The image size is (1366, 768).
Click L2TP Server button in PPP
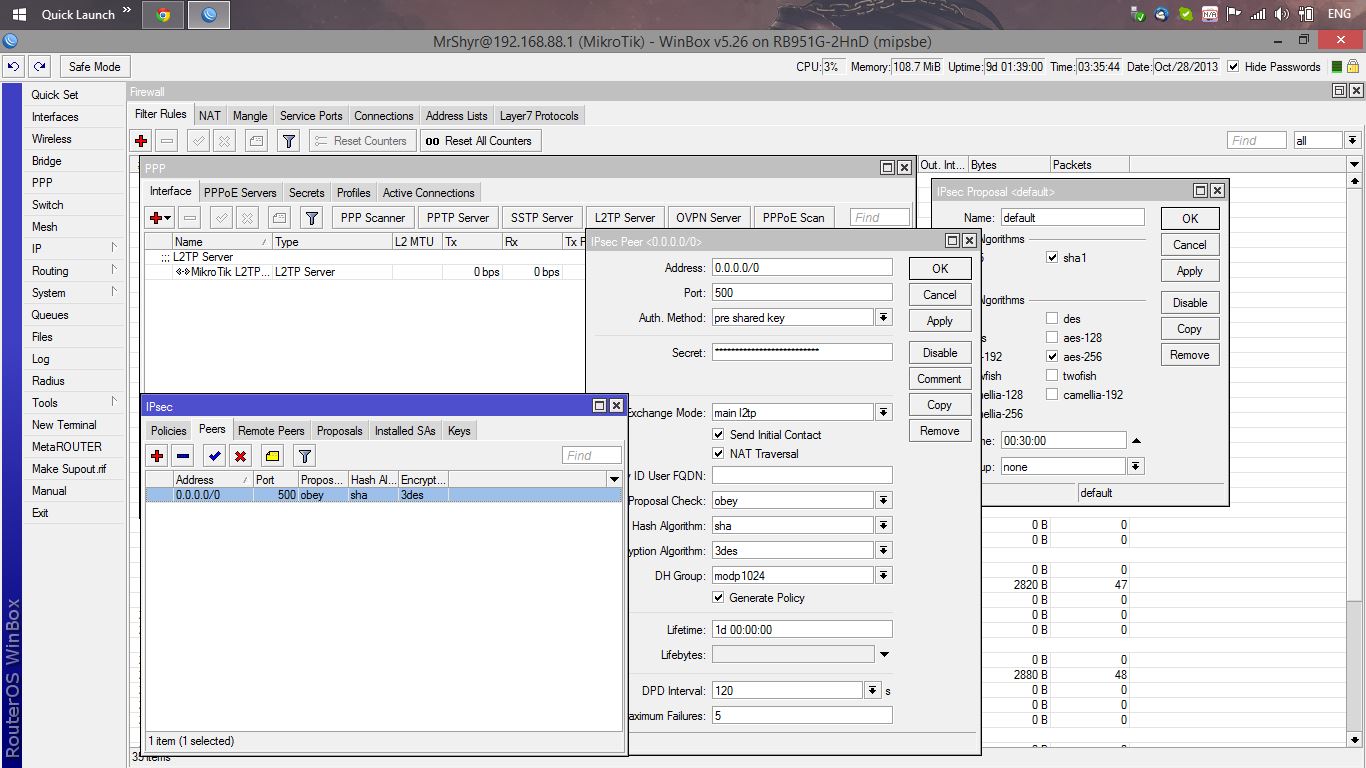pyautogui.click(x=625, y=217)
